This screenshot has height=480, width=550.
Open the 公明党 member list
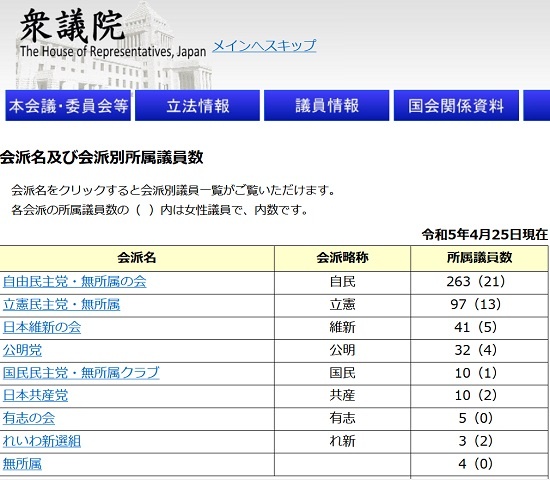click(x=22, y=350)
